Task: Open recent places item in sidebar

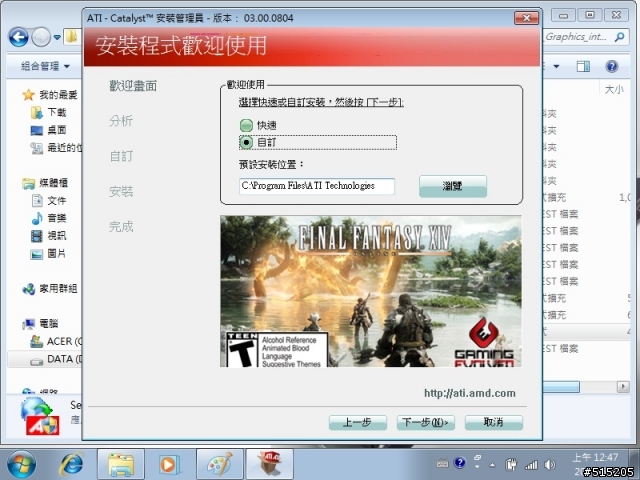Action: 56,148
